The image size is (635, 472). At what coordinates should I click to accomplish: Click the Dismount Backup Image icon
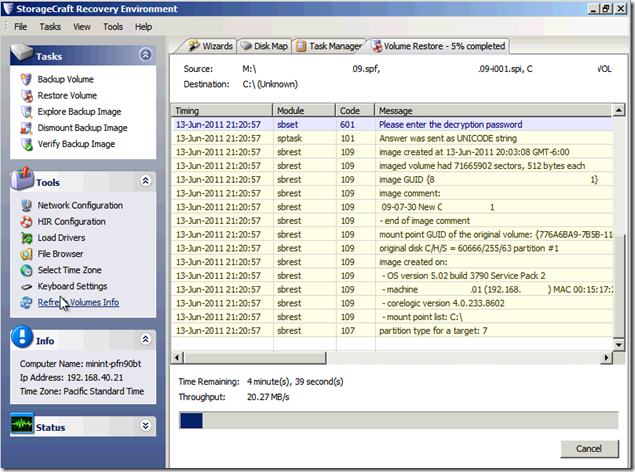pos(26,128)
